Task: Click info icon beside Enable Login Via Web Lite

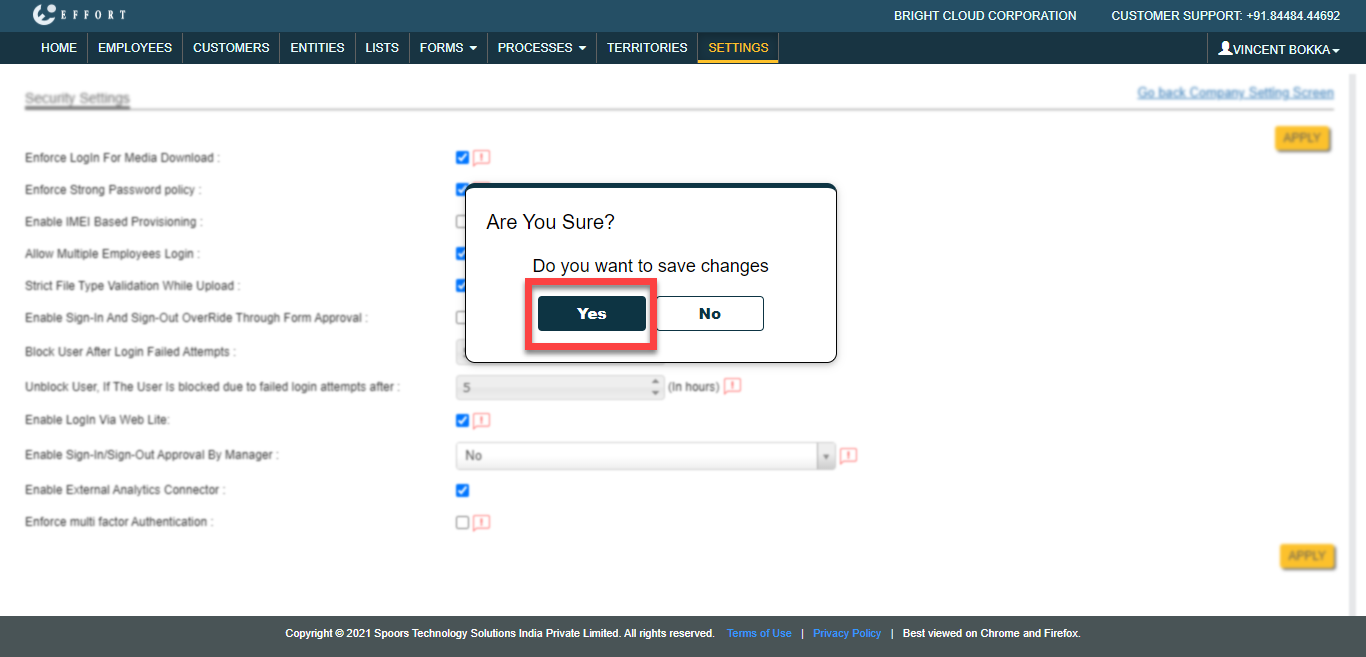Action: click(x=482, y=420)
